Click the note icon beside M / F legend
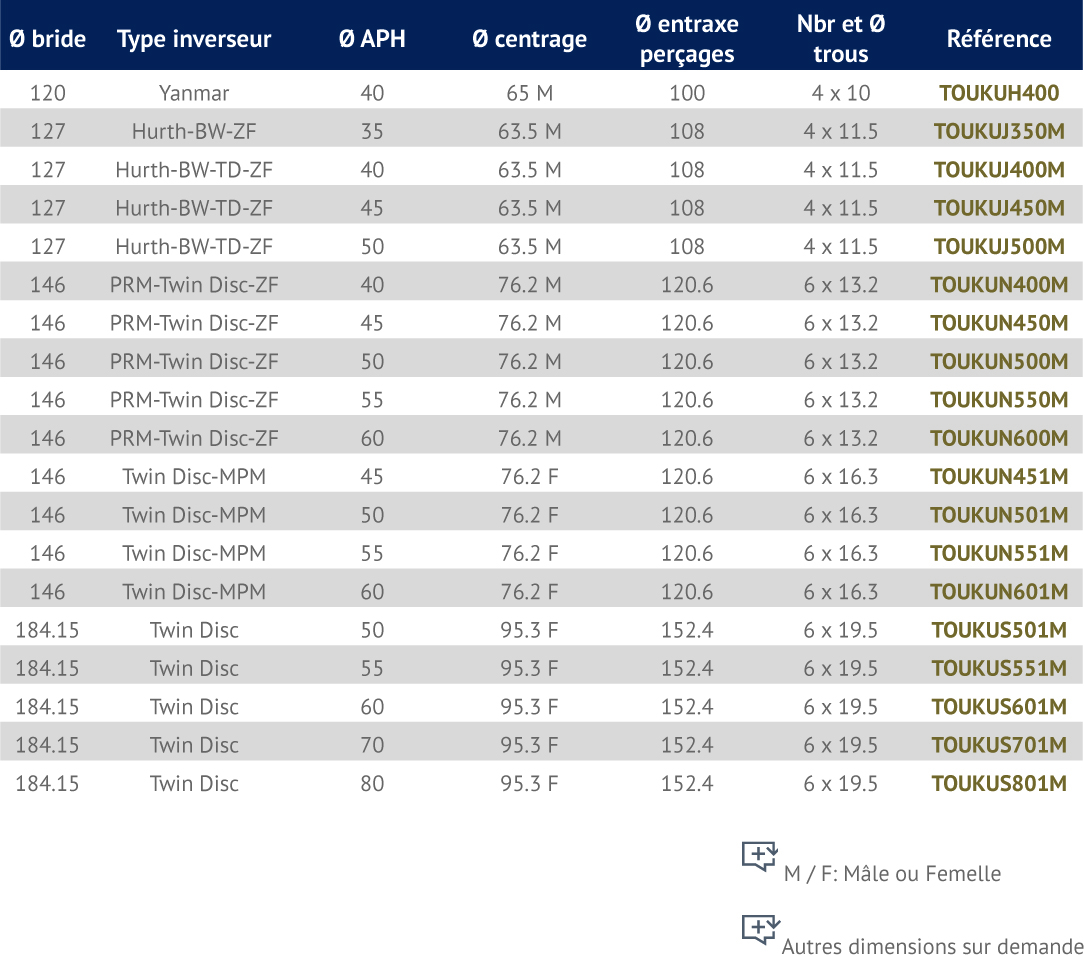1084x955 pixels. [760, 856]
